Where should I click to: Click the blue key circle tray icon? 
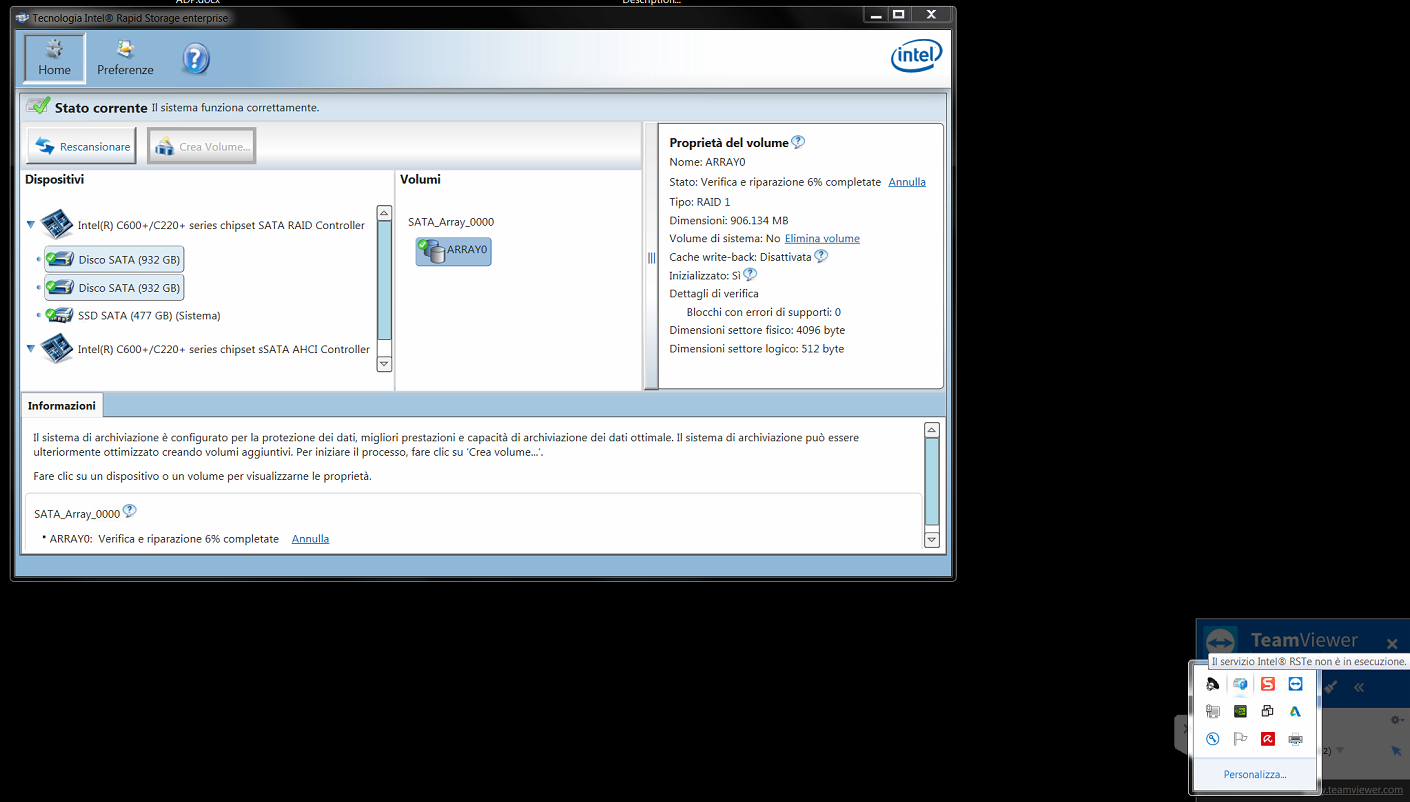1212,739
